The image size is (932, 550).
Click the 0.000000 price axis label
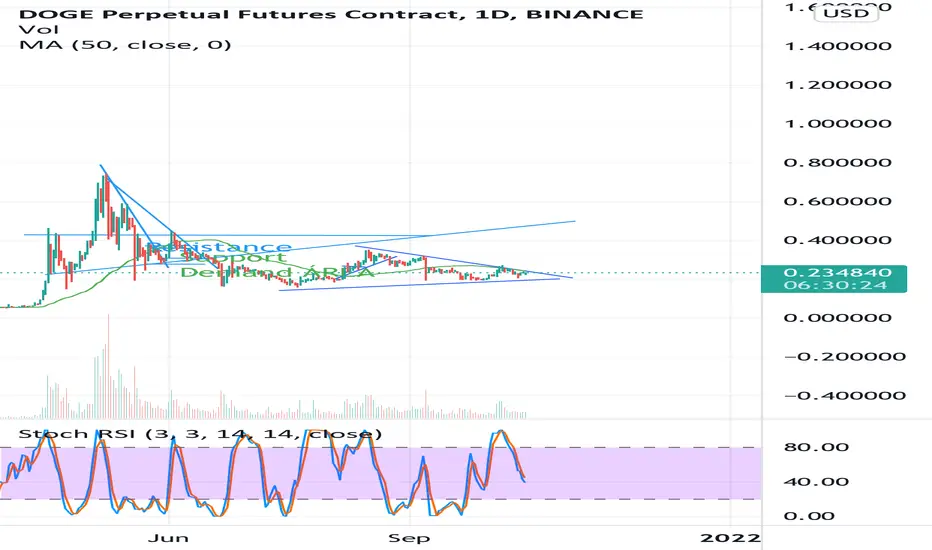[x=838, y=318]
